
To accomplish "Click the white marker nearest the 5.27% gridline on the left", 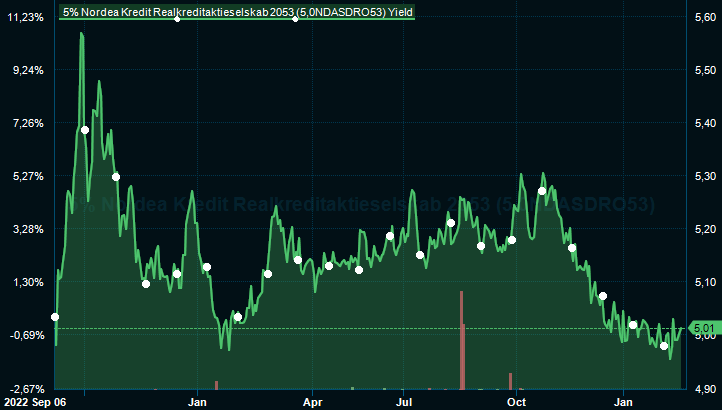I will [116, 177].
